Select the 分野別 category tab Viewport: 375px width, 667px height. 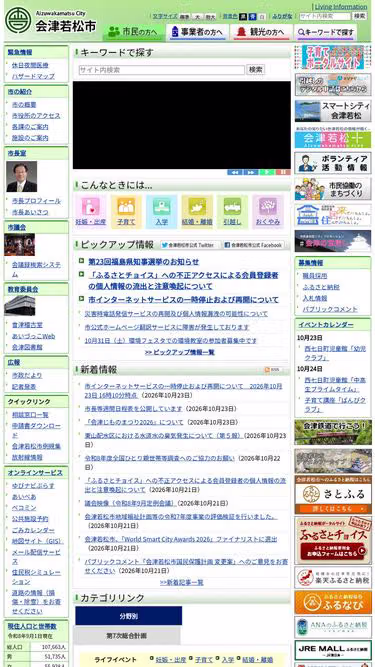(128, 616)
